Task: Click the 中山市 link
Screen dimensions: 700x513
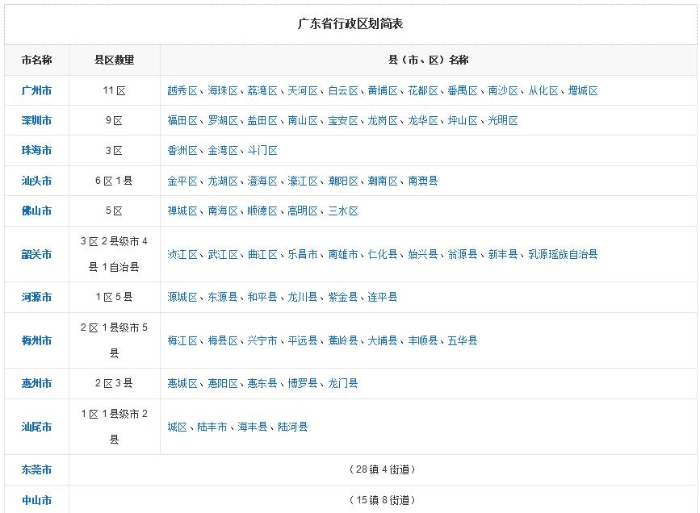Action: pos(37,499)
